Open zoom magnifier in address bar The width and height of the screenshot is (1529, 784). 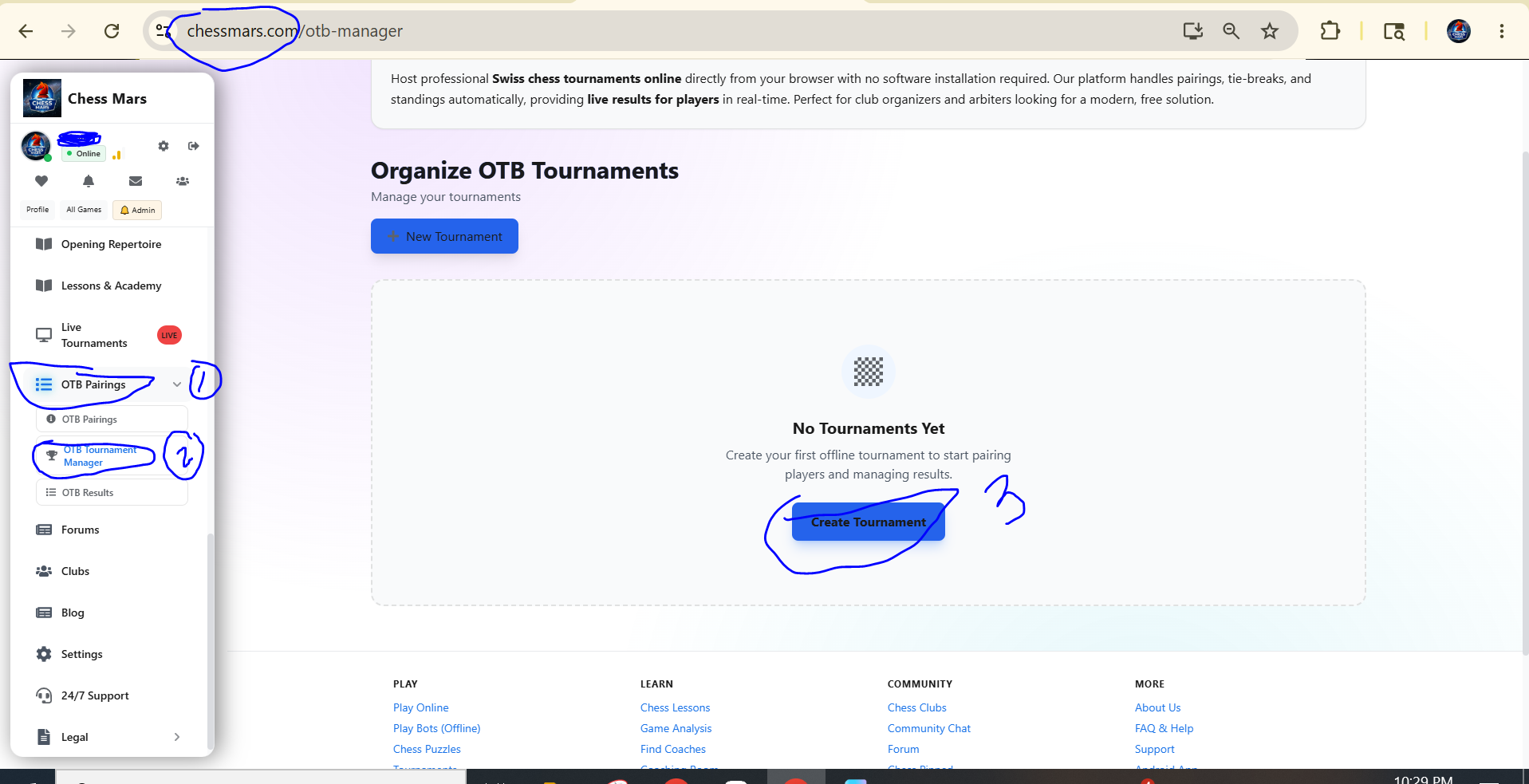pos(1231,31)
